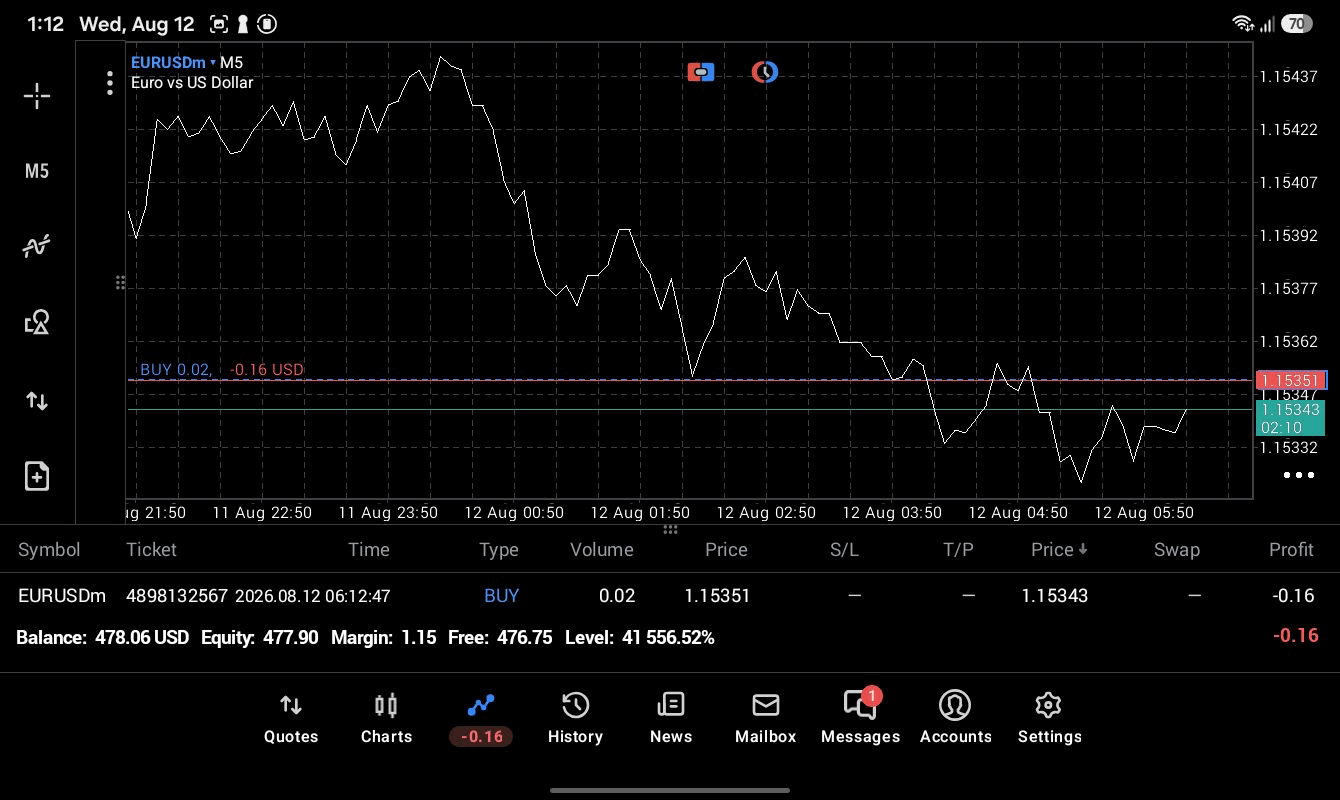Sort by Swap column header
The width and height of the screenshot is (1340, 800).
click(x=1177, y=549)
